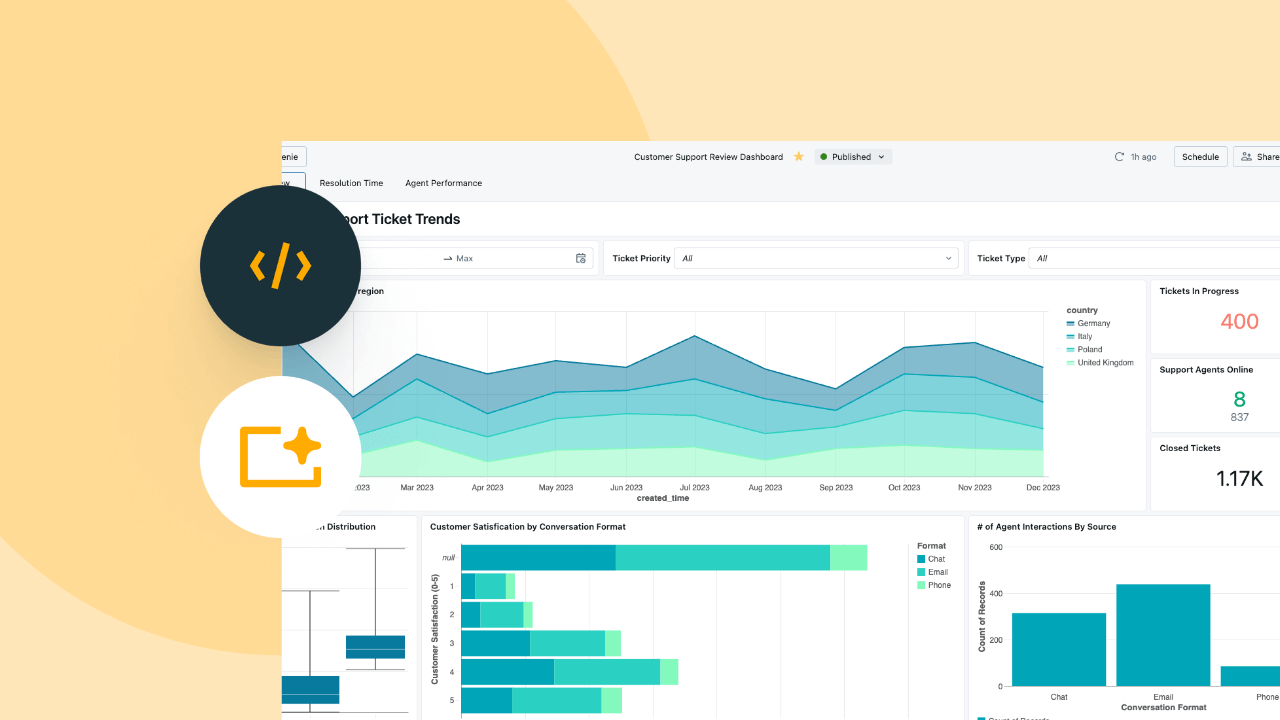The width and height of the screenshot is (1280, 720).
Task: Click the Schedule button
Action: 1200,157
